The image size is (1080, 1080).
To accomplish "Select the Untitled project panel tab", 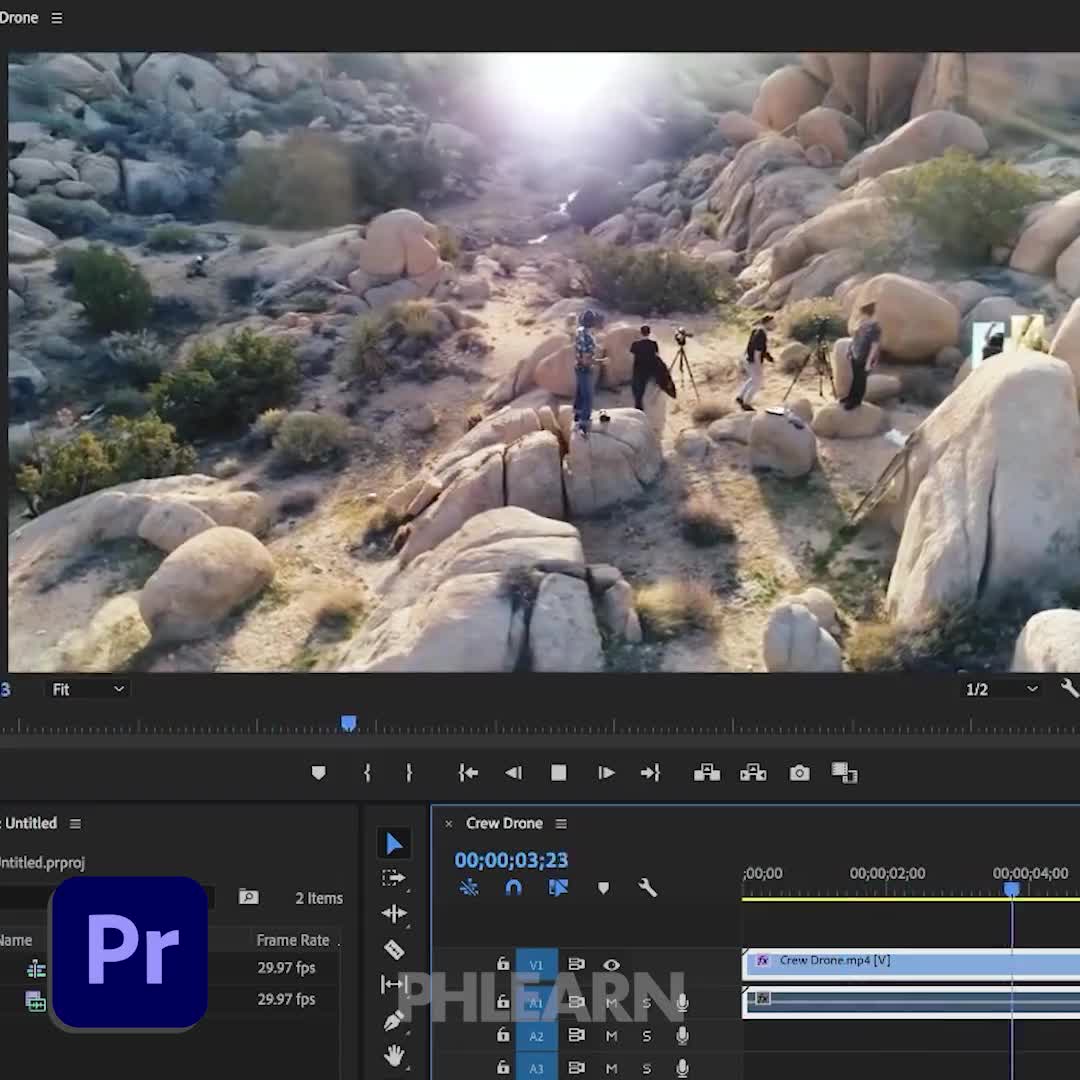I will (30, 823).
